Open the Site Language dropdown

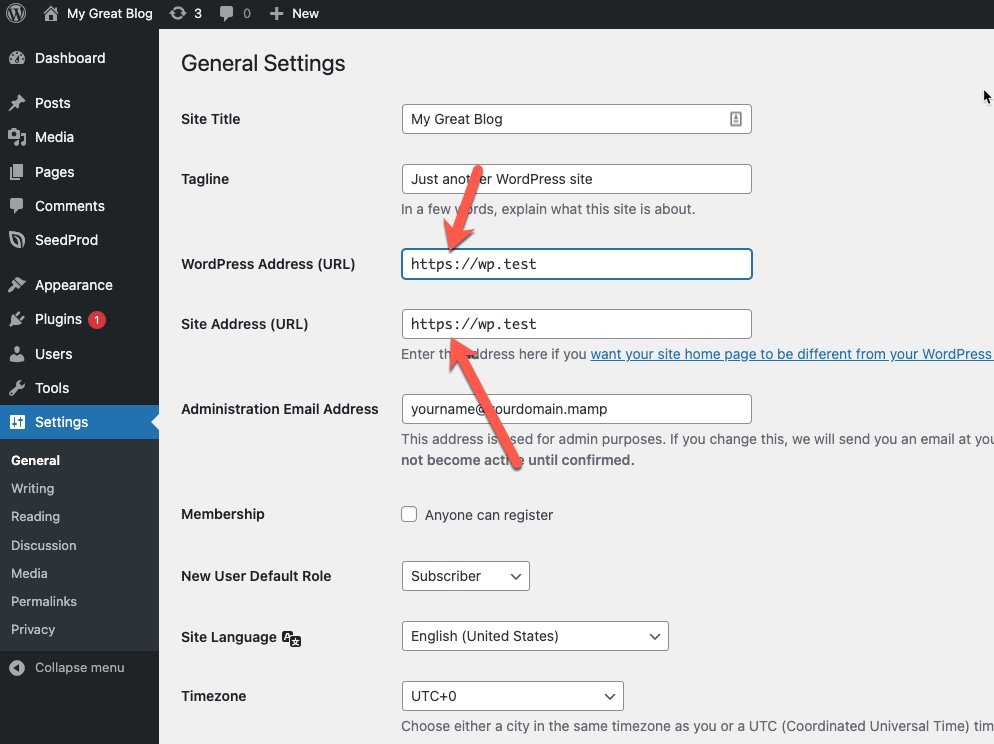coord(535,636)
